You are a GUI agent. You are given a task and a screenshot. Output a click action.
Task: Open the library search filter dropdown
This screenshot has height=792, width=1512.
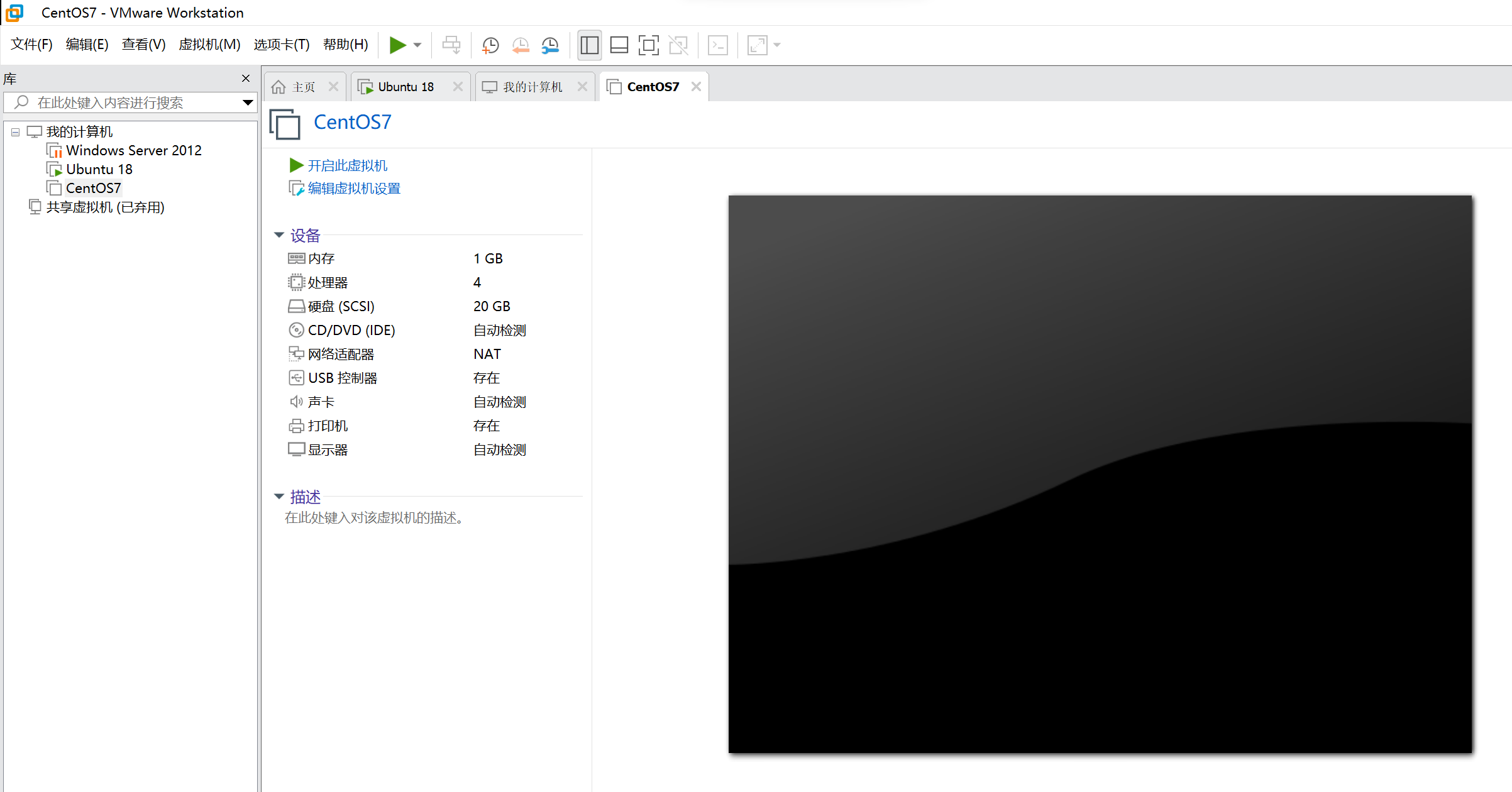tap(248, 102)
